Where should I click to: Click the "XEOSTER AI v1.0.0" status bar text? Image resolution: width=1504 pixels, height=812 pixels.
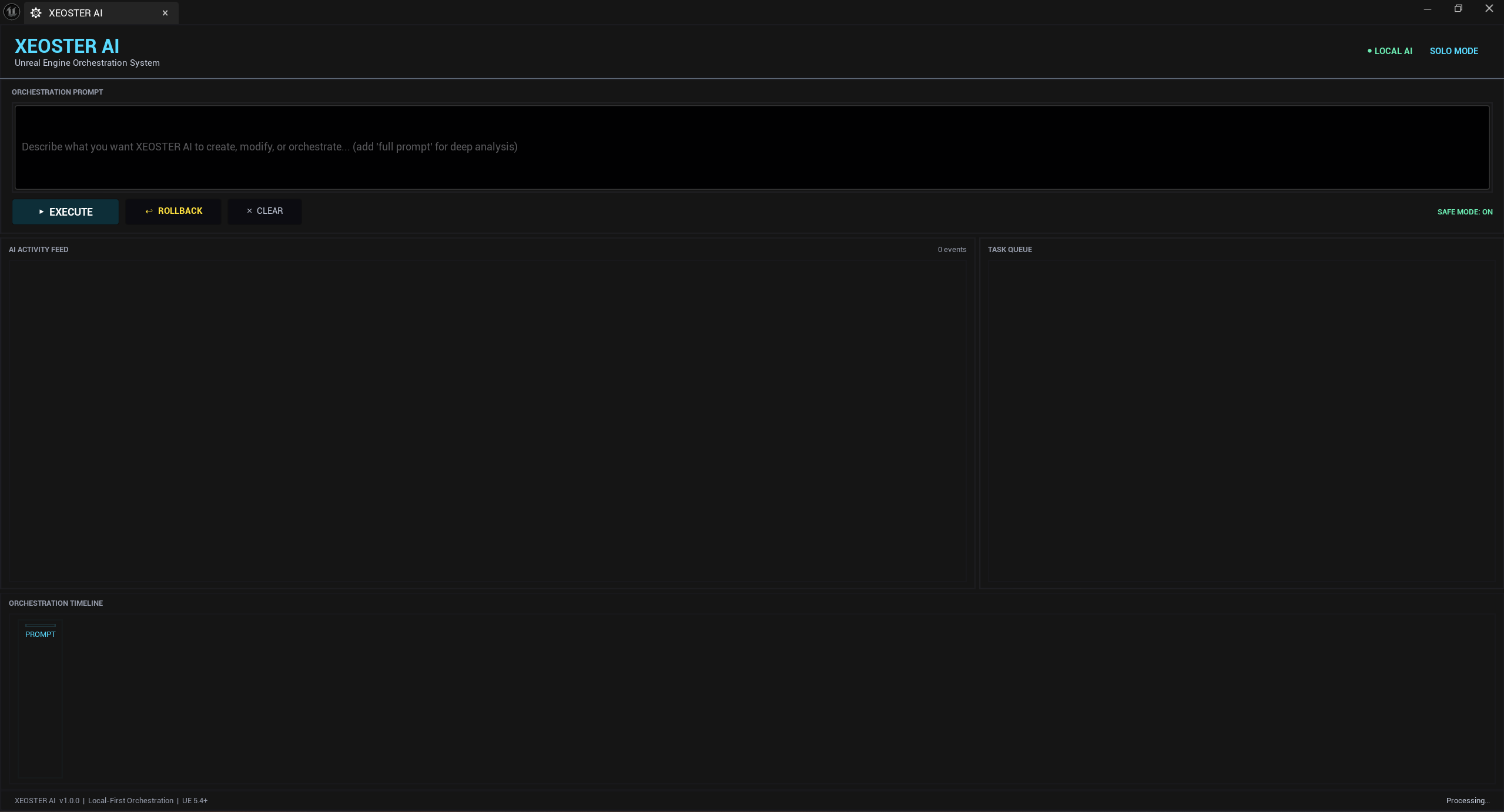pyautogui.click(x=47, y=800)
